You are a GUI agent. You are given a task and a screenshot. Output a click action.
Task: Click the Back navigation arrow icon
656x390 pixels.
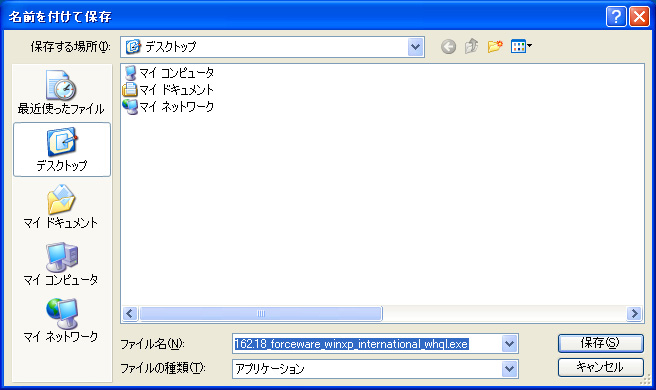point(448,46)
